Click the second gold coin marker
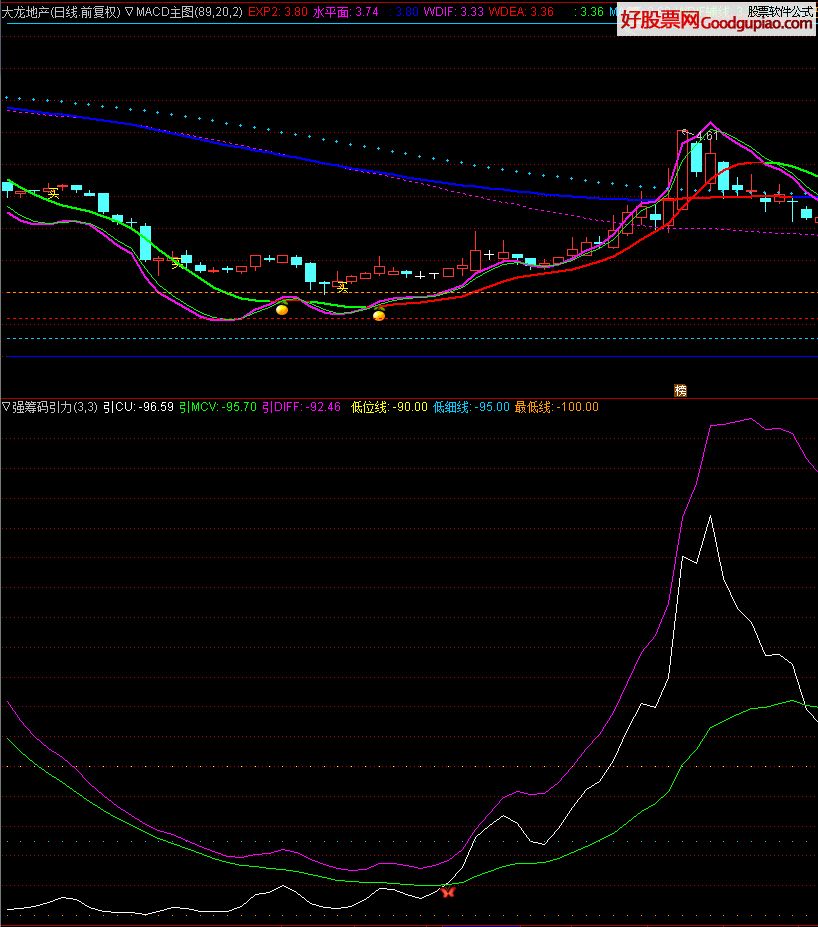Image resolution: width=818 pixels, height=927 pixels. coord(379,316)
